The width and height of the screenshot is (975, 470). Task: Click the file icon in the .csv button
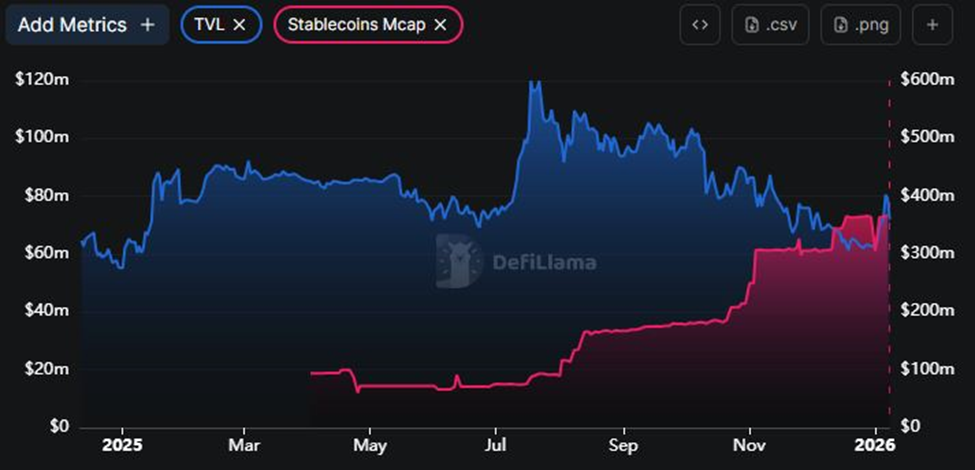(751, 25)
